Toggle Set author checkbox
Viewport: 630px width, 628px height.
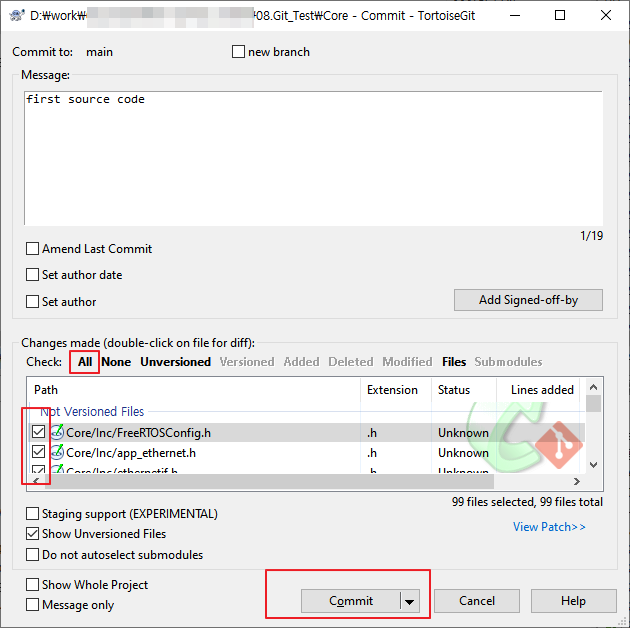(x=33, y=301)
